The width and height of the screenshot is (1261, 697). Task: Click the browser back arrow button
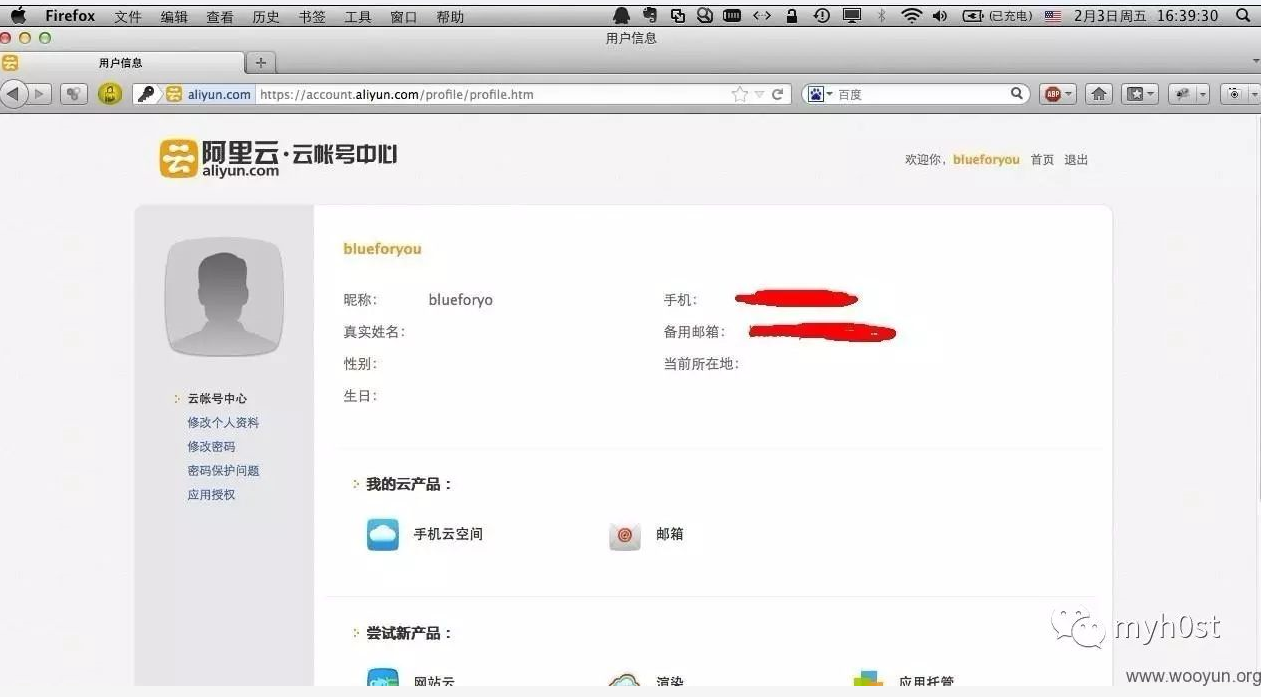(x=14, y=94)
